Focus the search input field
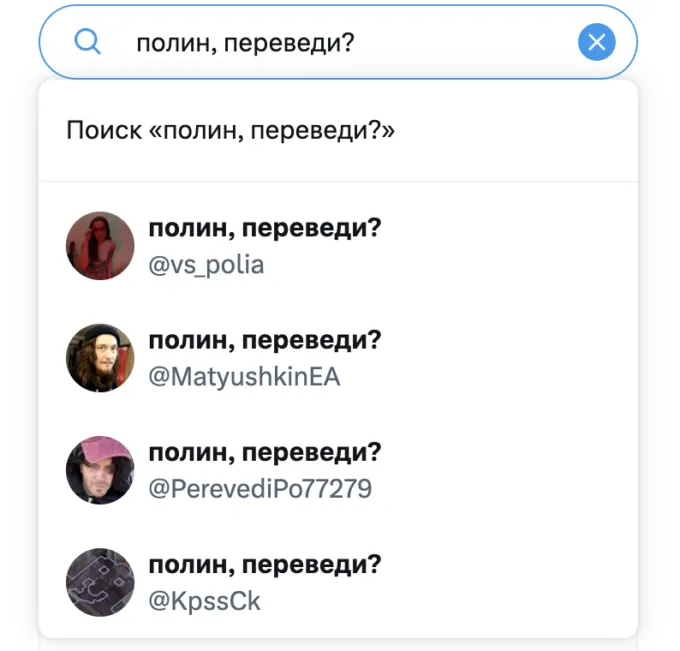The image size is (680, 651). [x=340, y=42]
